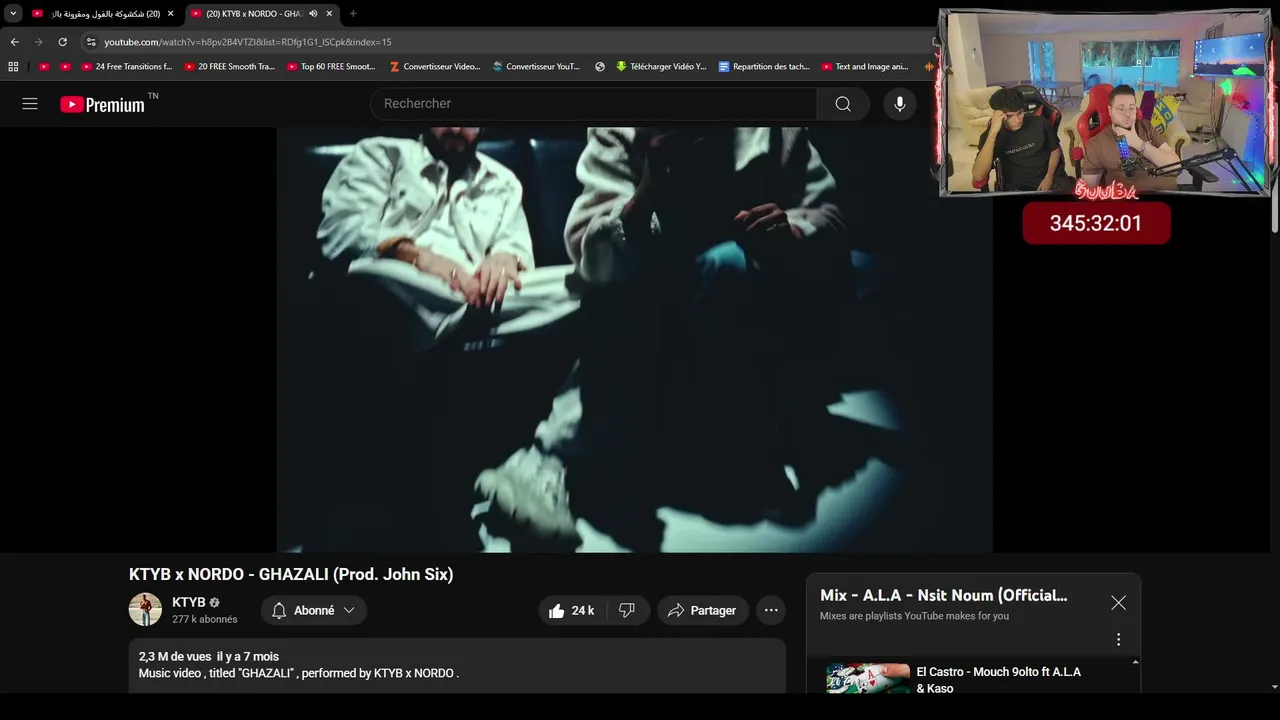The height and width of the screenshot is (720, 1280).
Task: Open the globe icon bookmark
Action: 600,67
